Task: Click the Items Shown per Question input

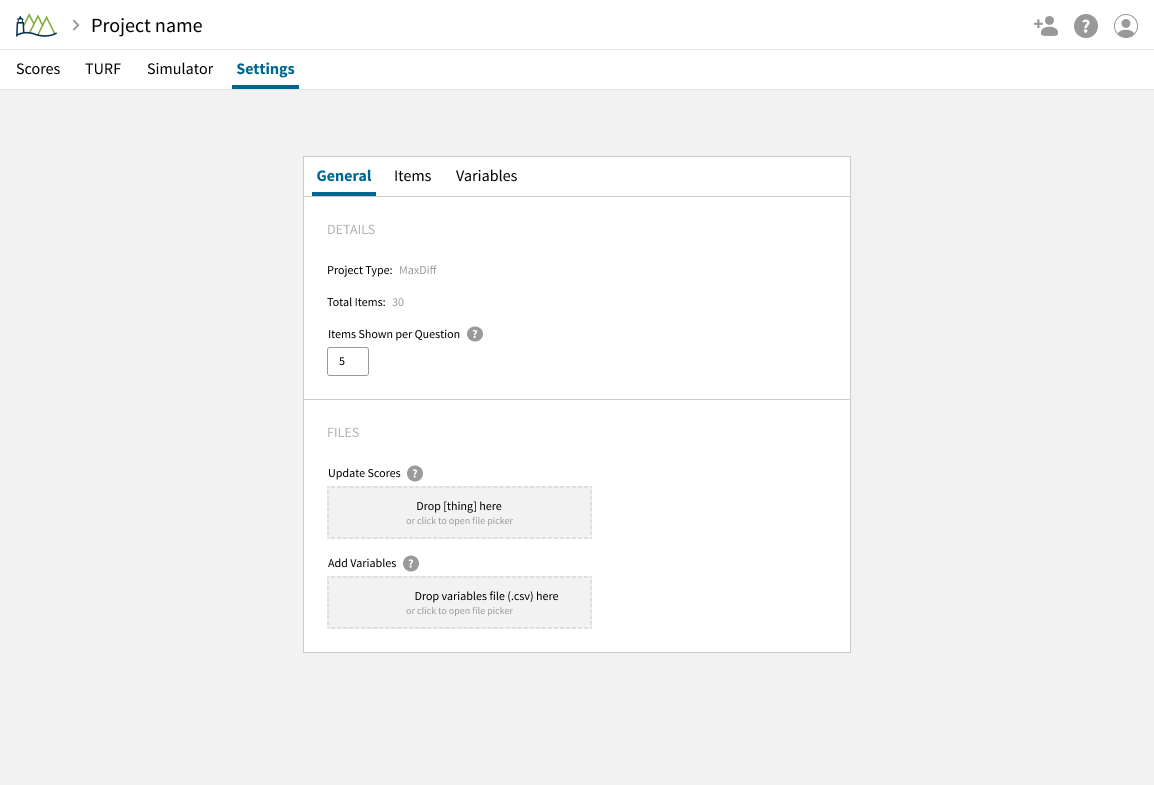Action: pyautogui.click(x=348, y=361)
